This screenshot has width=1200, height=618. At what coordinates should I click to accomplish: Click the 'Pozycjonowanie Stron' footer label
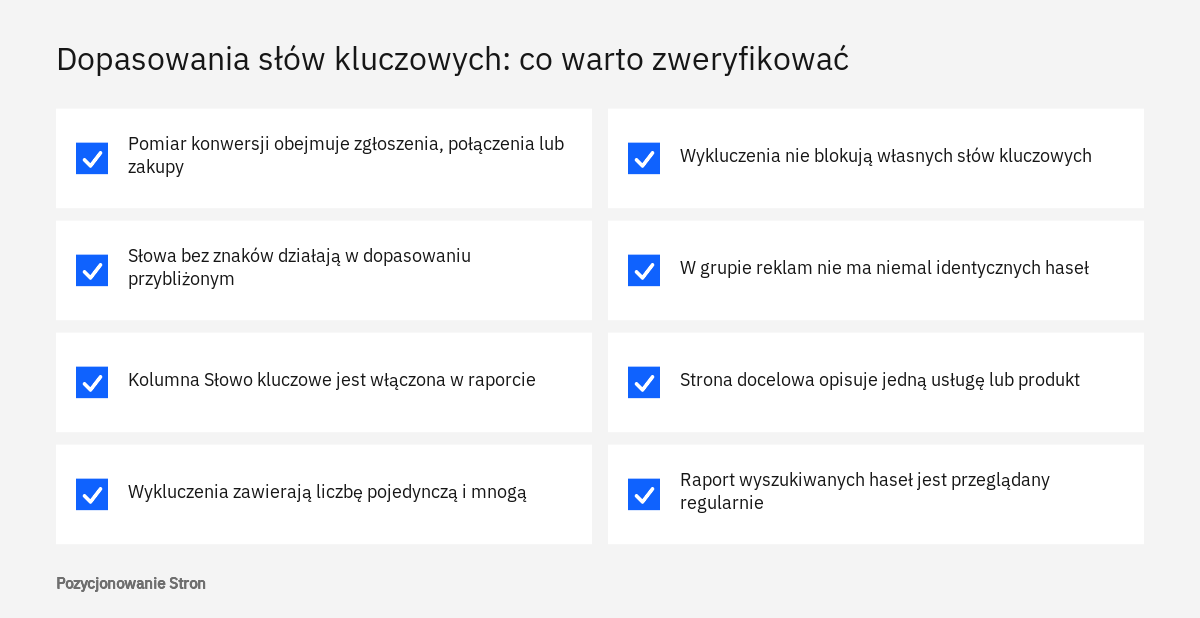[x=131, y=583]
